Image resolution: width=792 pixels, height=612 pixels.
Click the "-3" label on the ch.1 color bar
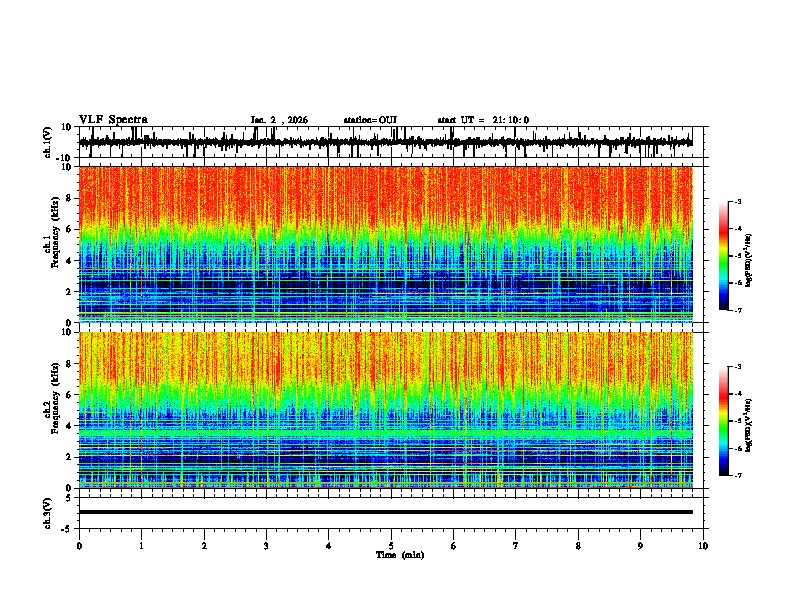(x=738, y=201)
